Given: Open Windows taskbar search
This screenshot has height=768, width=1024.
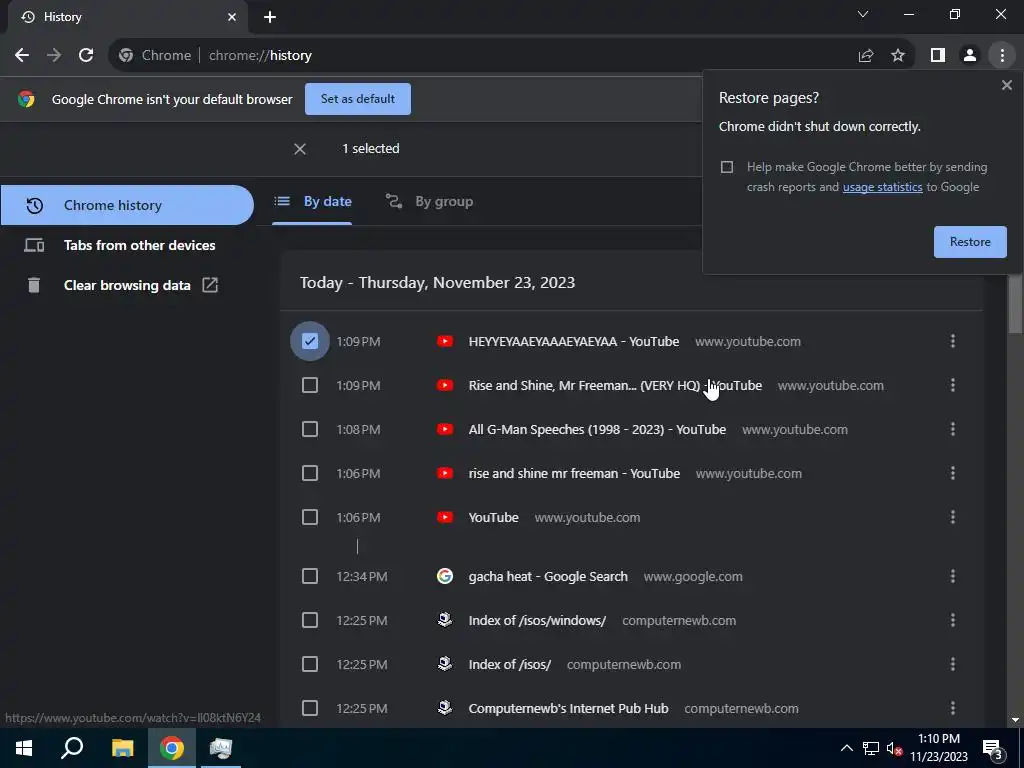Looking at the screenshot, I should pos(72,748).
